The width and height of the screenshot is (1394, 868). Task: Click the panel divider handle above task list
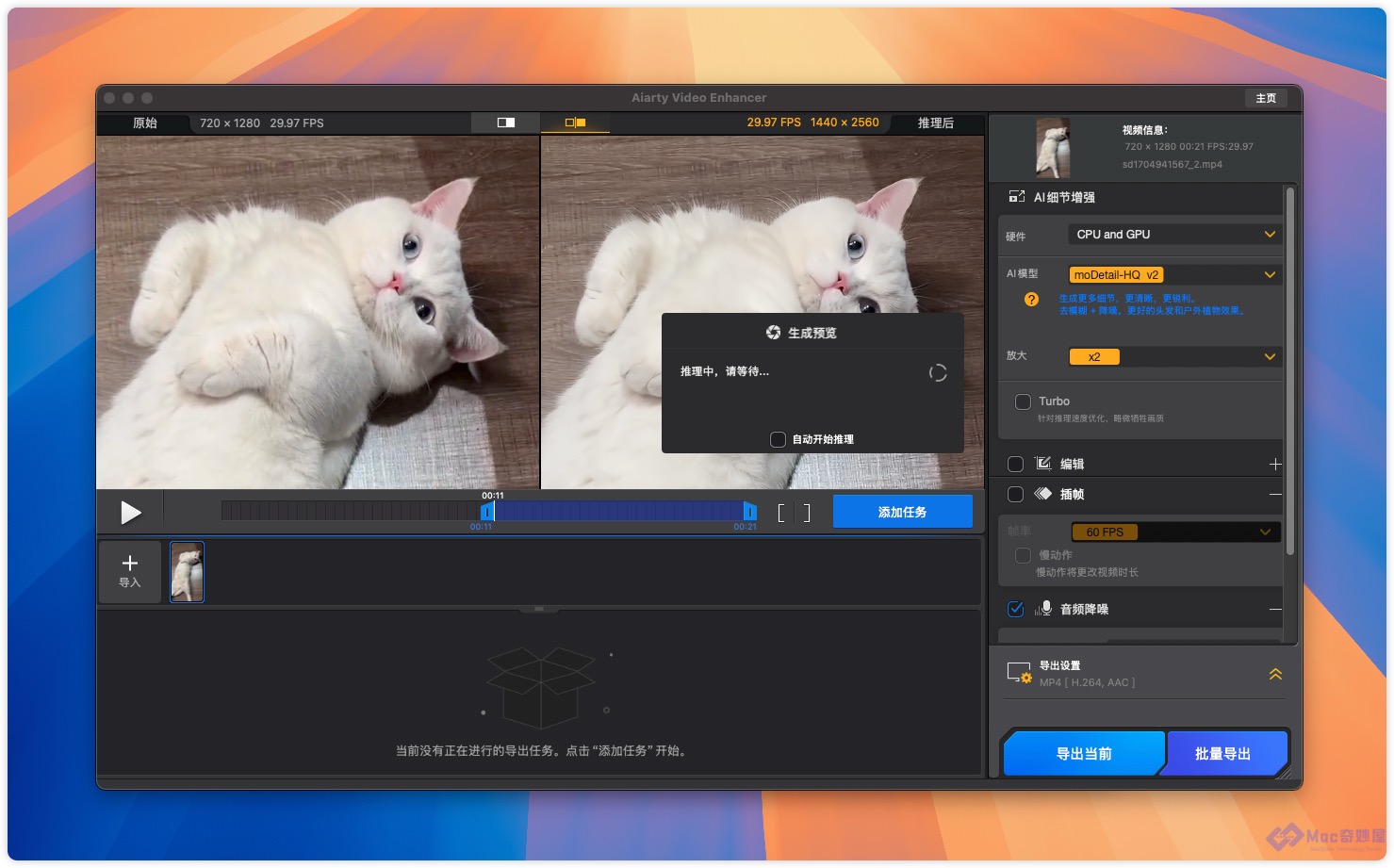click(539, 609)
